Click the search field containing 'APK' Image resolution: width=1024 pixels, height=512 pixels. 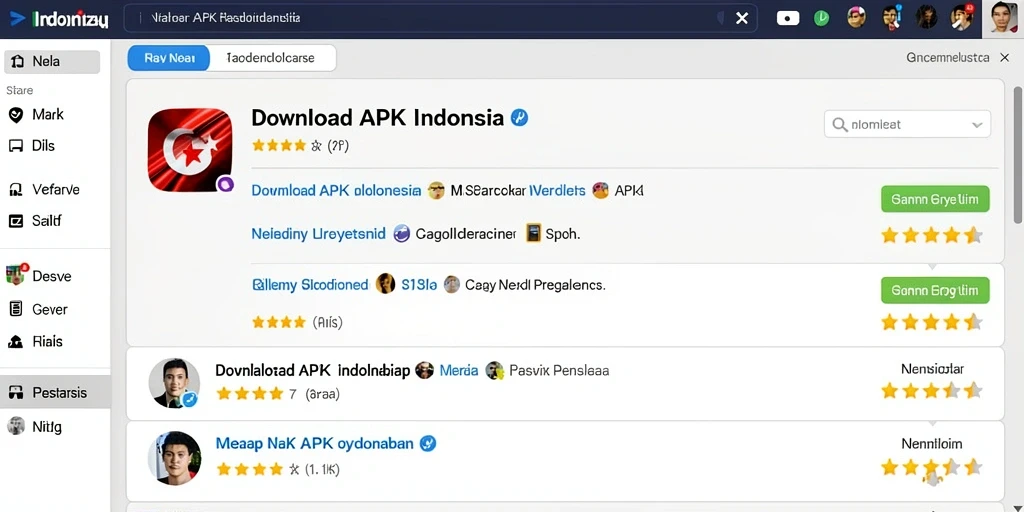pos(441,18)
